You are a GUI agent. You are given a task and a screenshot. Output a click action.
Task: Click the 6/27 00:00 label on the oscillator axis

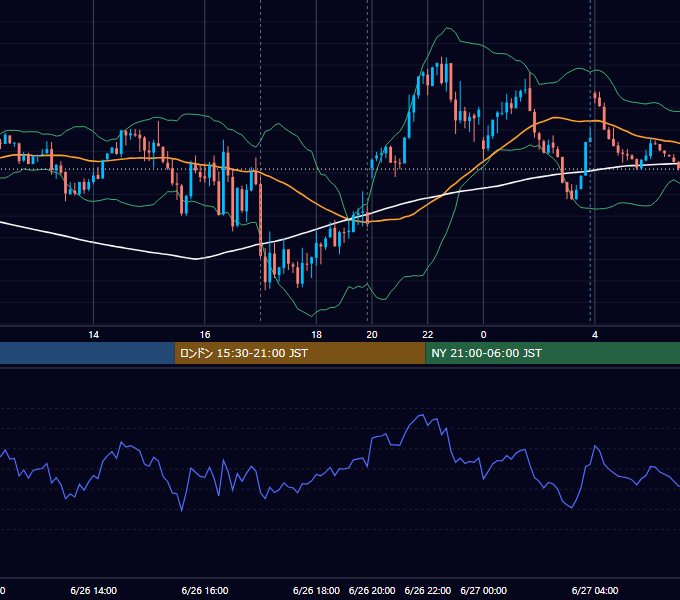(484, 590)
